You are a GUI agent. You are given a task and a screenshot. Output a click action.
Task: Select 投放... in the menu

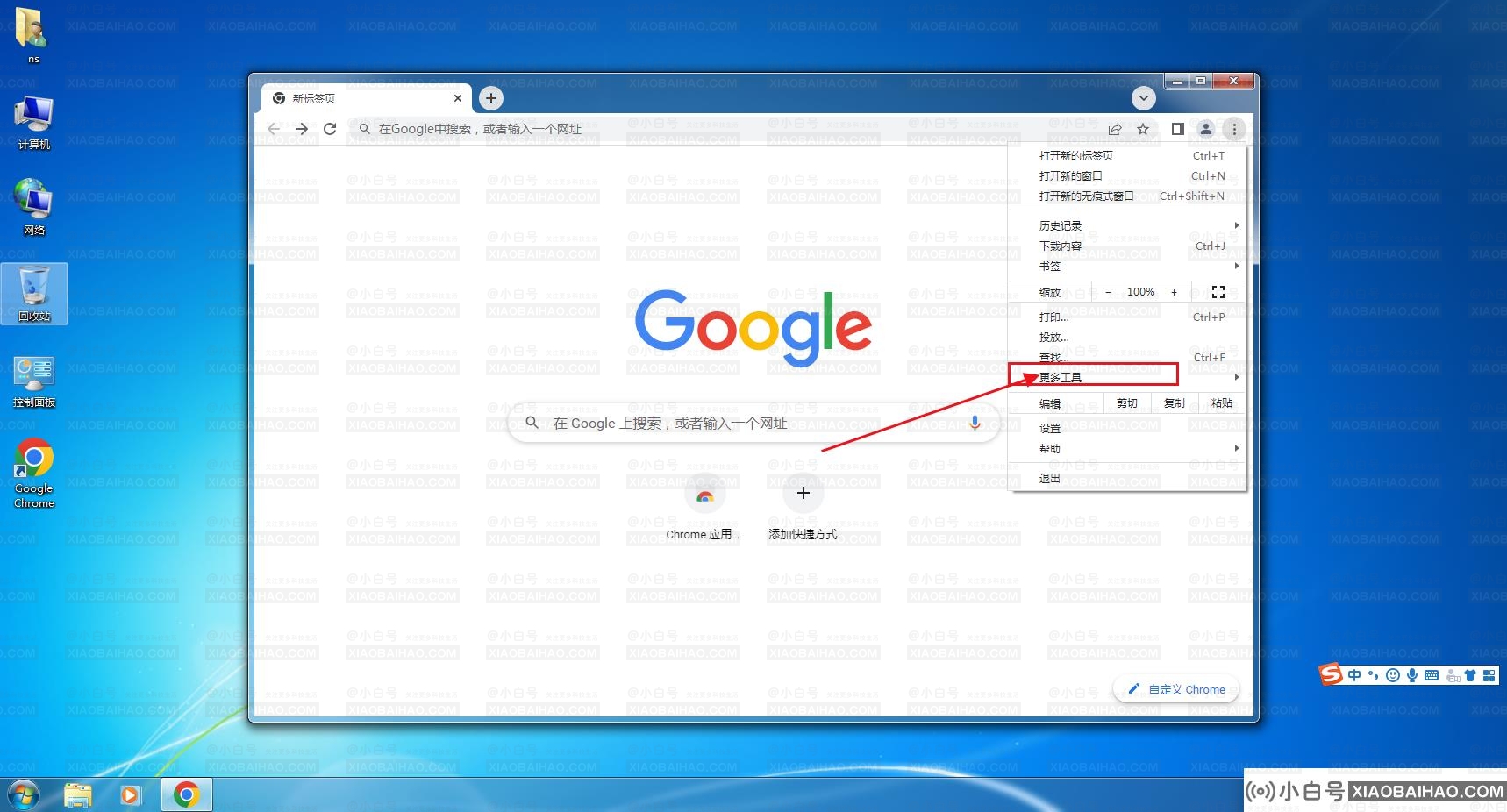click(x=1127, y=337)
